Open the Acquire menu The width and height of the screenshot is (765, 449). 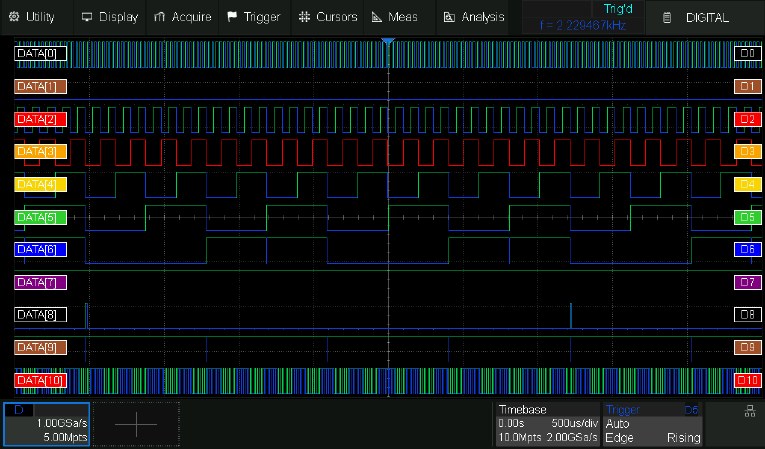coord(182,17)
